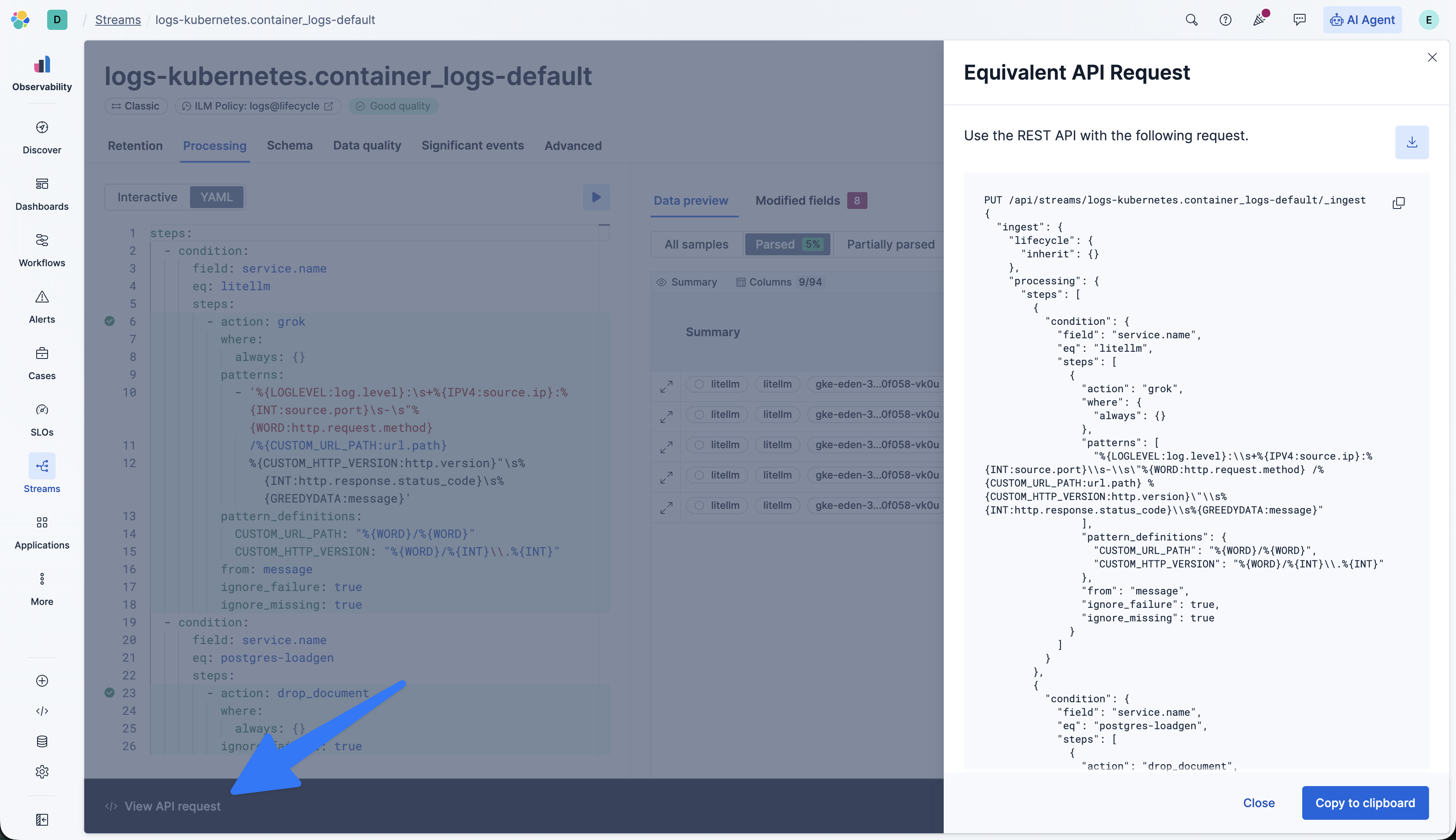Viewport: 1456px width, 840px height.
Task: Click 'postgres-loadgen' on YAML line 21
Action: click(277, 658)
